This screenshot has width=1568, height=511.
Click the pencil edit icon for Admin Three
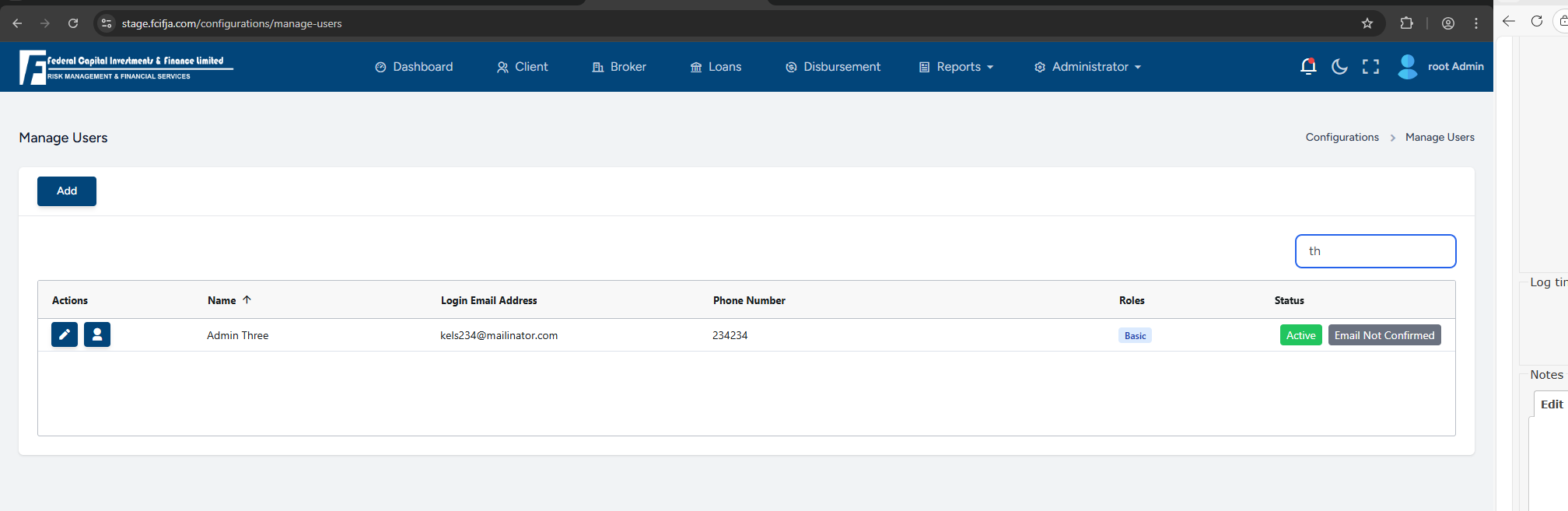point(65,334)
